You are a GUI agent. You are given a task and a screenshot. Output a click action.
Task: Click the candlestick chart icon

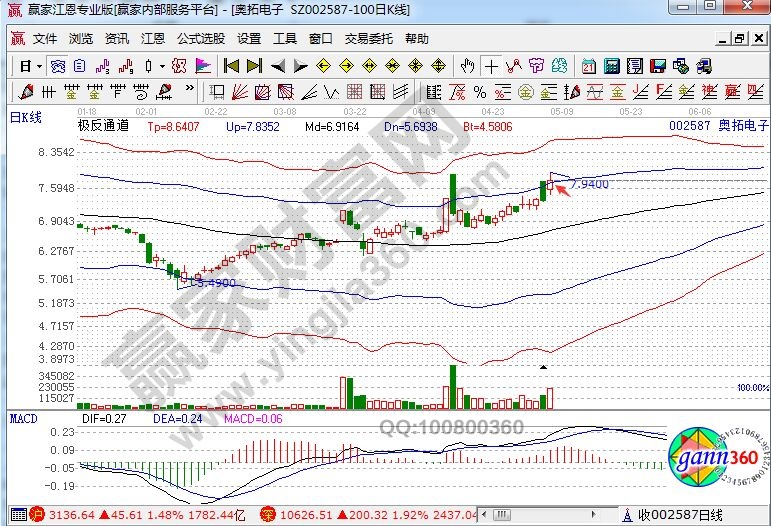click(x=149, y=66)
